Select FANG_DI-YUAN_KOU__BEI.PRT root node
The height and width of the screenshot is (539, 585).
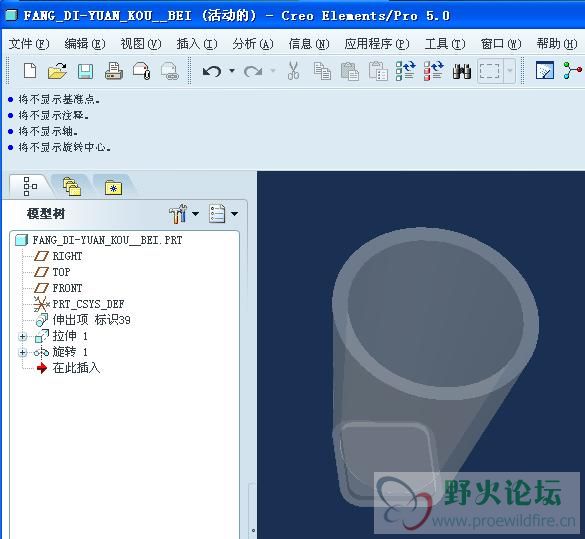pyautogui.click(x=107, y=240)
